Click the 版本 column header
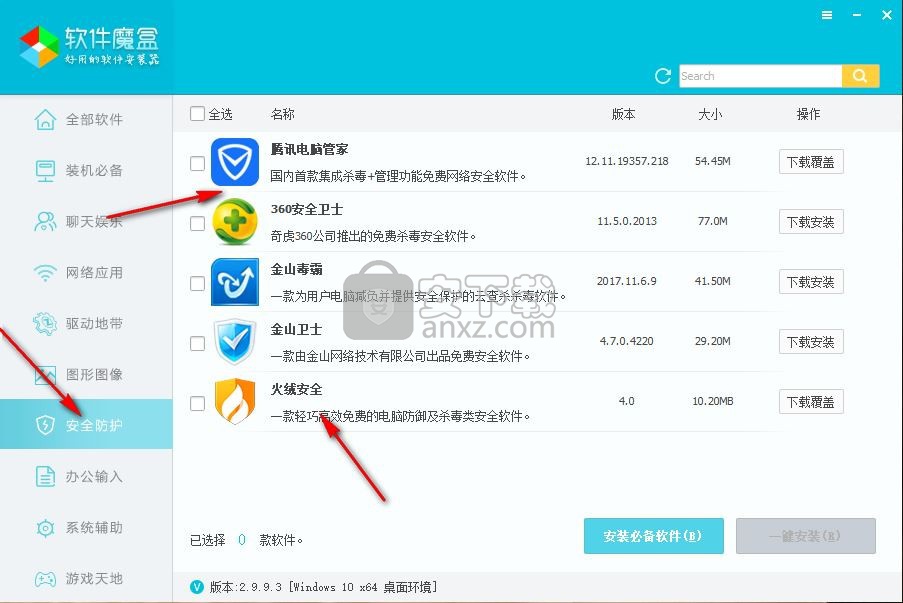The image size is (903, 603). [623, 114]
